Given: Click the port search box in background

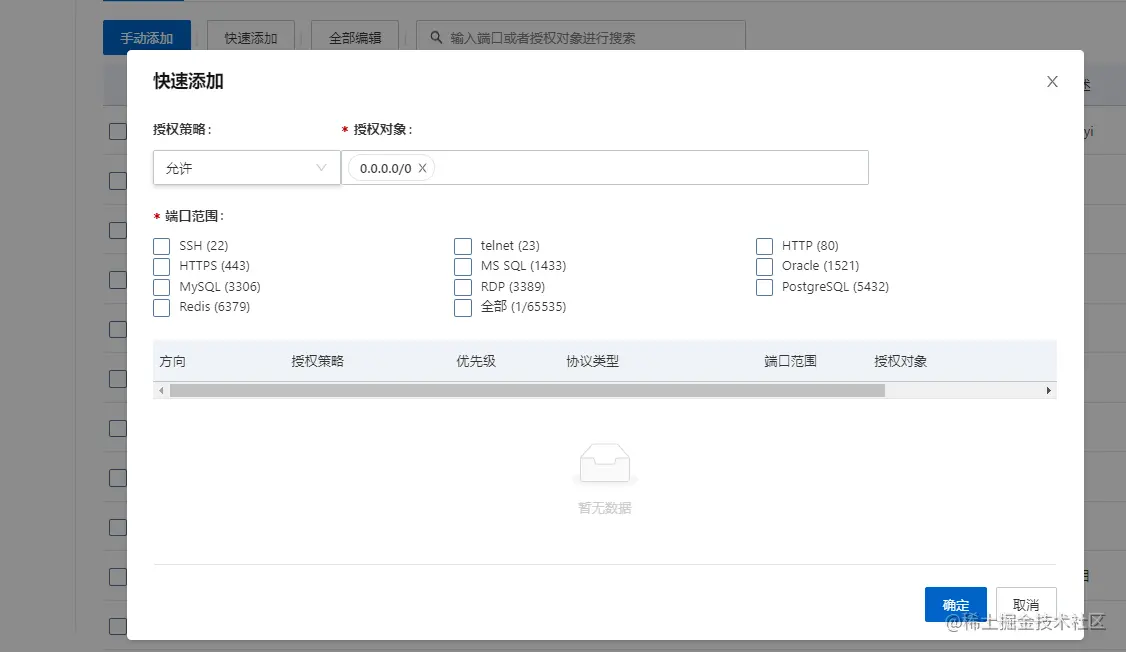Looking at the screenshot, I should [x=580, y=37].
